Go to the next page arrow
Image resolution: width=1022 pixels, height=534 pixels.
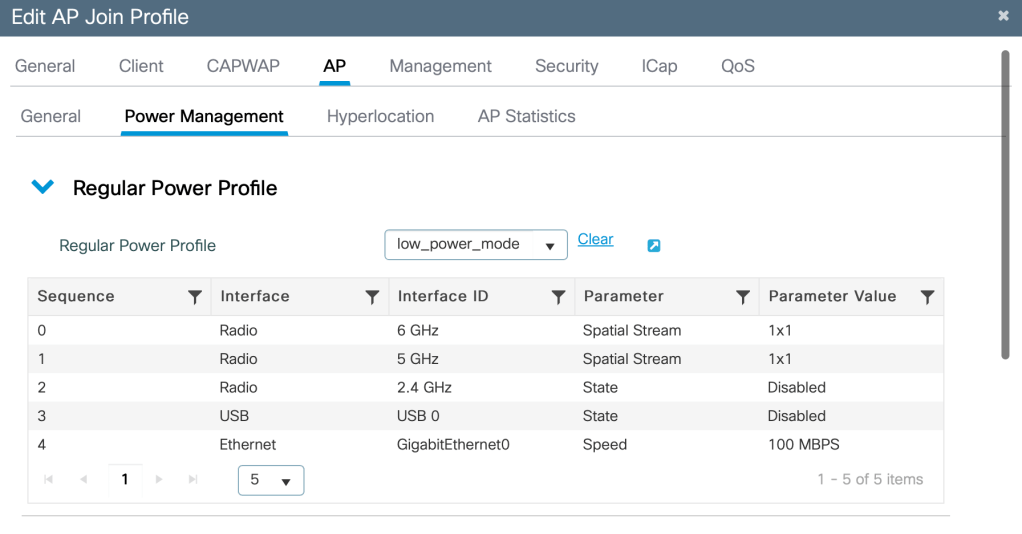pyautogui.click(x=159, y=480)
